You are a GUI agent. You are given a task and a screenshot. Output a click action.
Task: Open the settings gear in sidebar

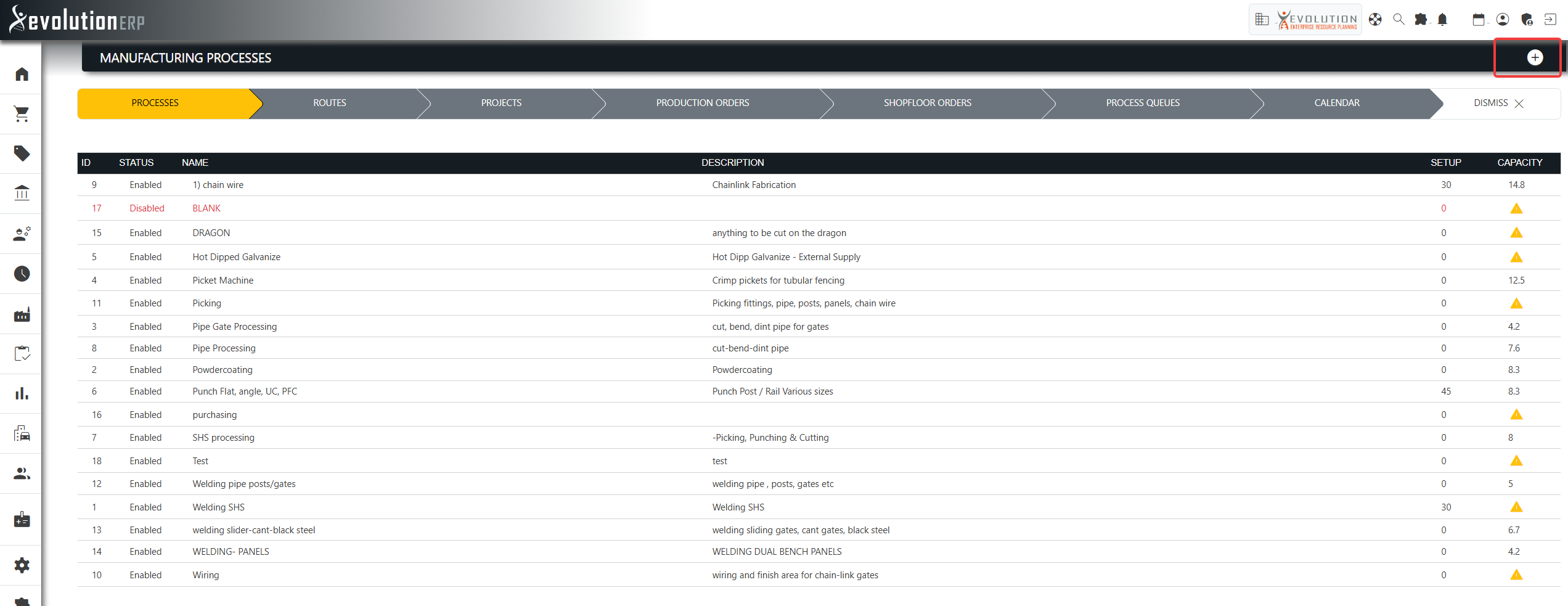22,565
